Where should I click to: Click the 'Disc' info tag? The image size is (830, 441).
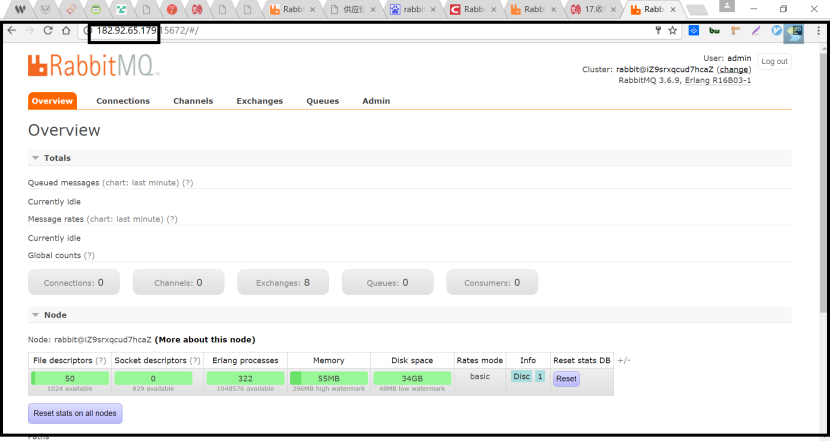coord(521,376)
